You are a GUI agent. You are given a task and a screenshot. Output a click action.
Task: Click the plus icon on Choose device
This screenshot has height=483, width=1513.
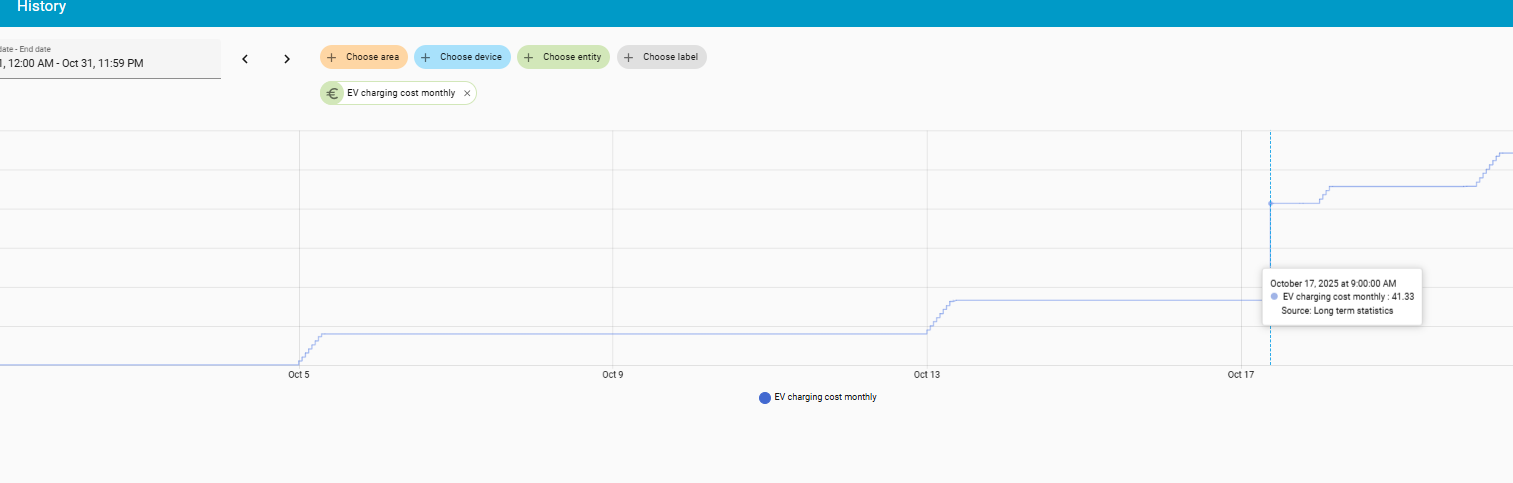coord(425,57)
